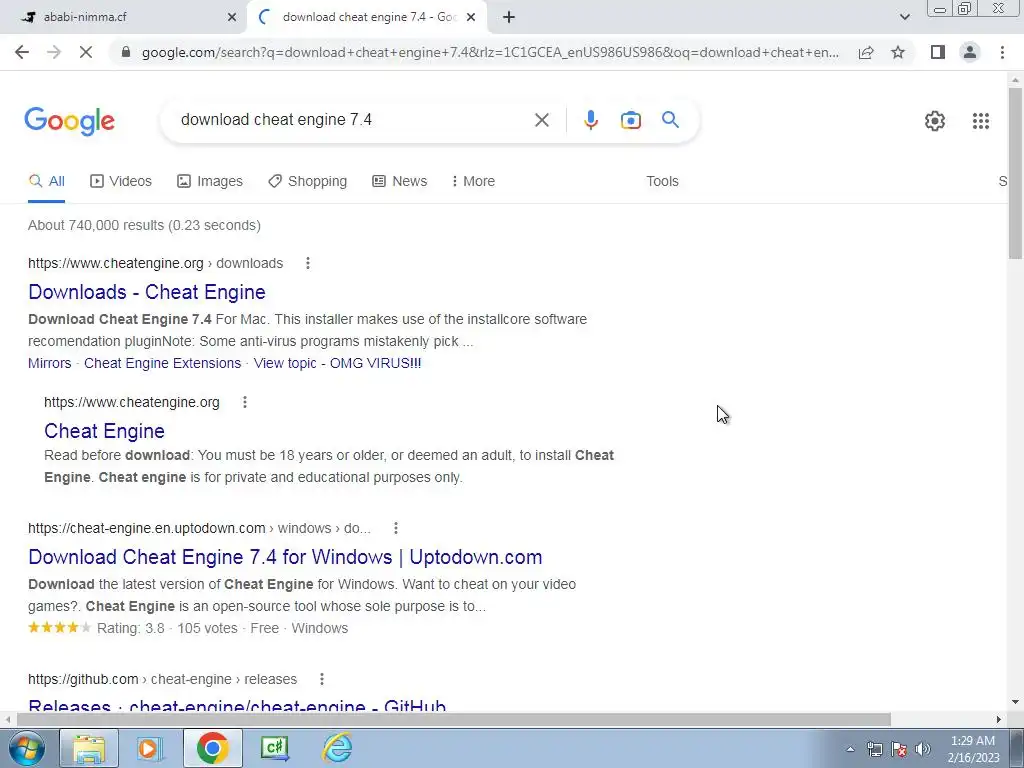
Task: Open Google Lens image search icon
Action: 630,120
